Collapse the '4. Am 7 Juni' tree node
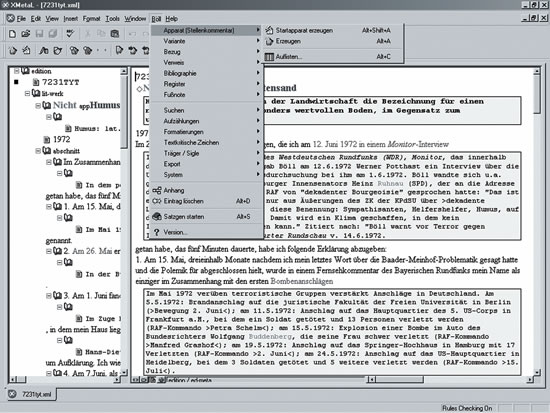550x413 pixels. (x=49, y=373)
